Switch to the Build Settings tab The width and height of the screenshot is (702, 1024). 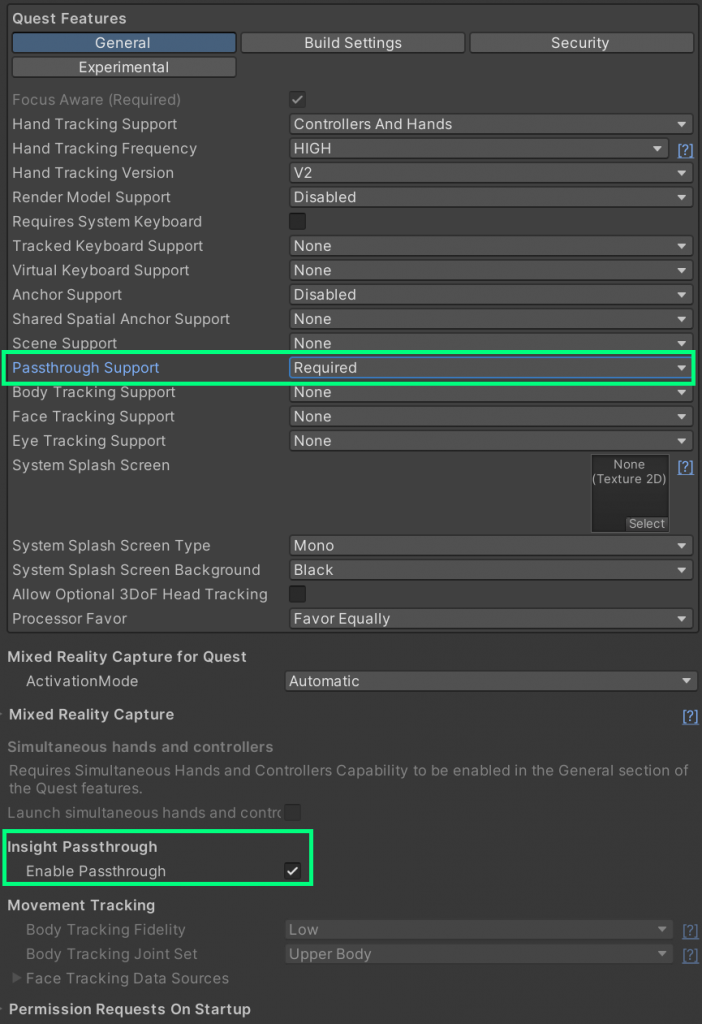tap(352, 42)
